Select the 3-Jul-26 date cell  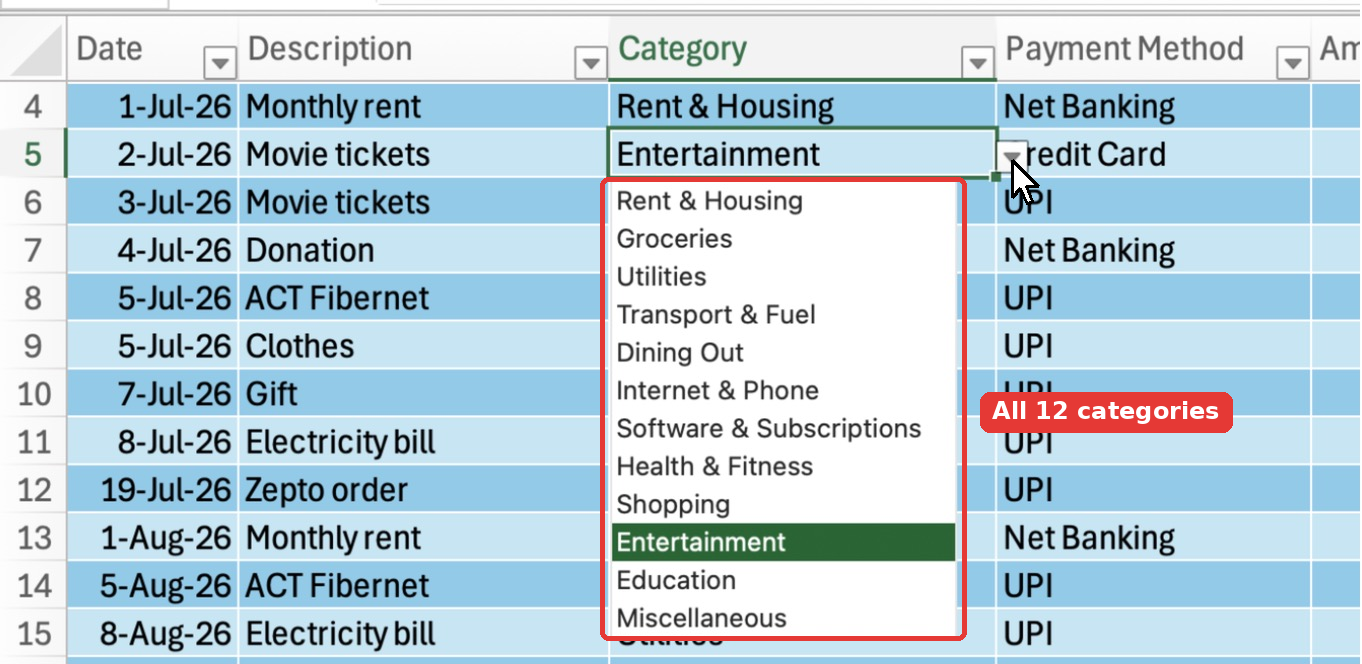coord(152,202)
